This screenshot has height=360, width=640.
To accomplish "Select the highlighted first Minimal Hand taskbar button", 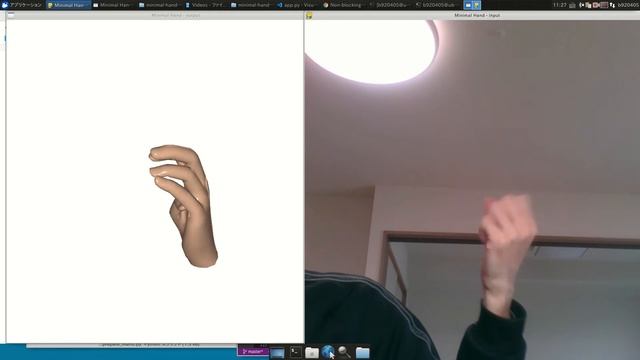I will [x=68, y=5].
